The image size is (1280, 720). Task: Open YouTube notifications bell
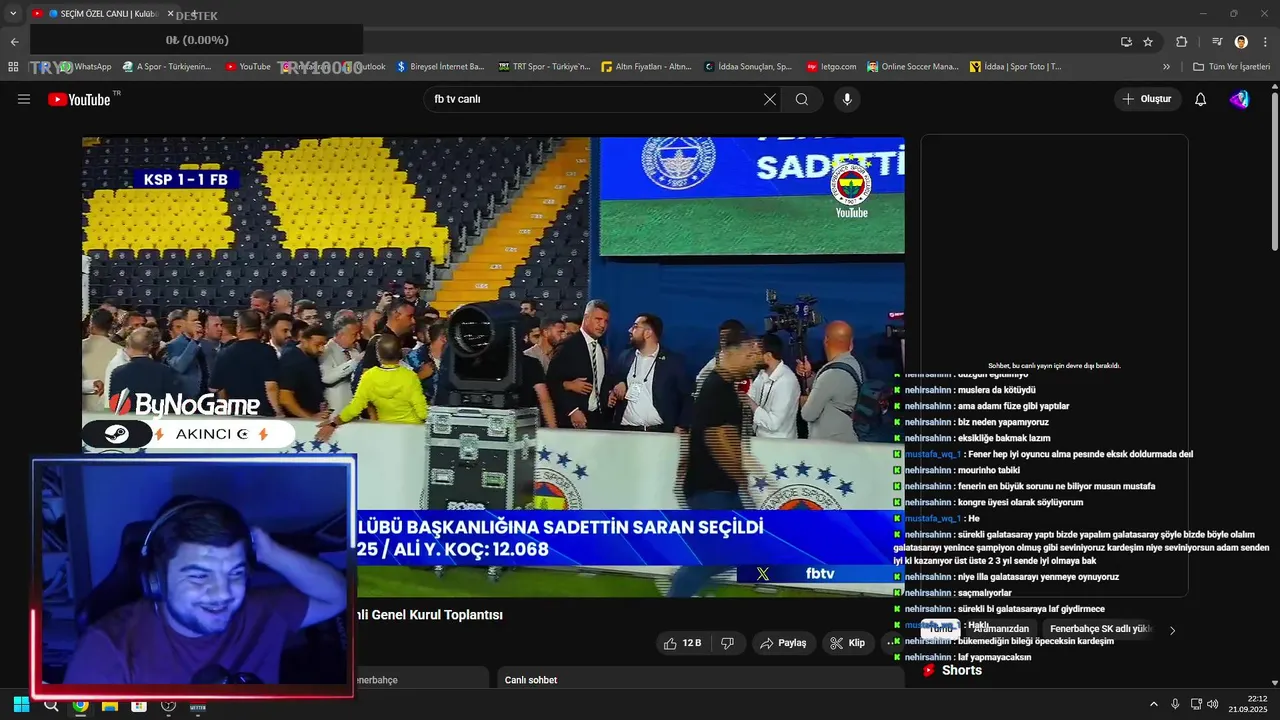(x=1201, y=99)
